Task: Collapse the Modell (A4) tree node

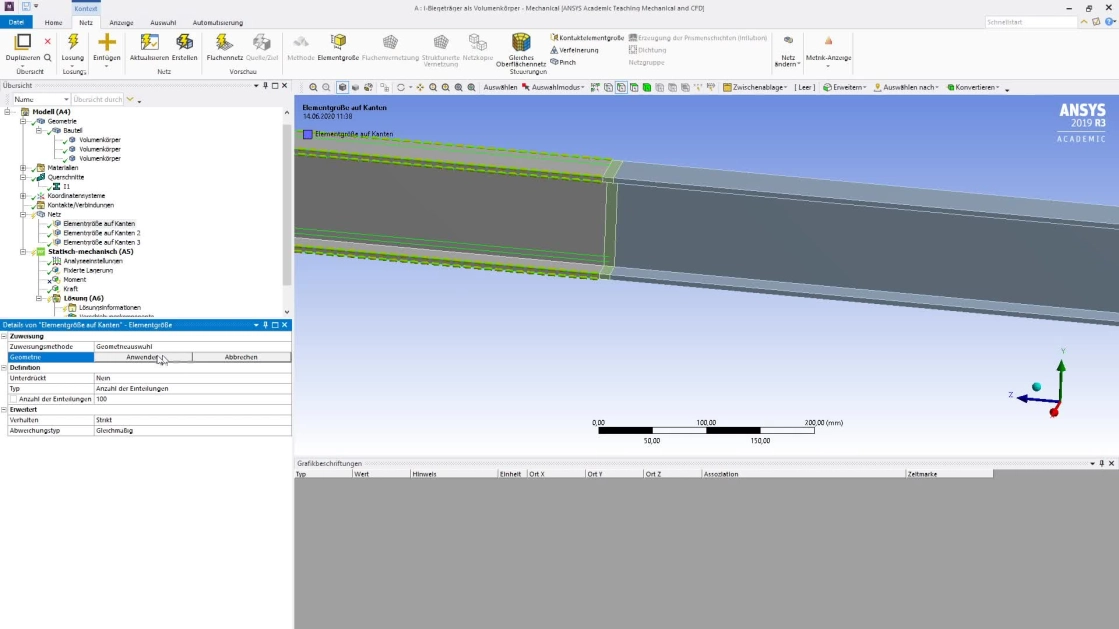Action: [7, 112]
